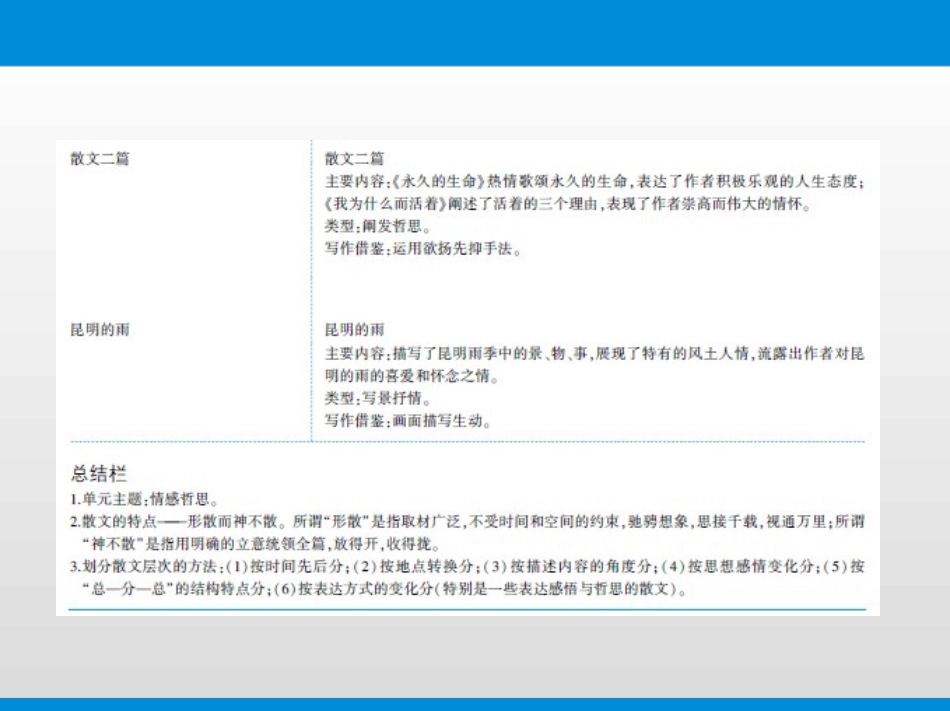Click the right column title '昆明的雨'
The width and height of the screenshot is (950, 711).
point(354,330)
